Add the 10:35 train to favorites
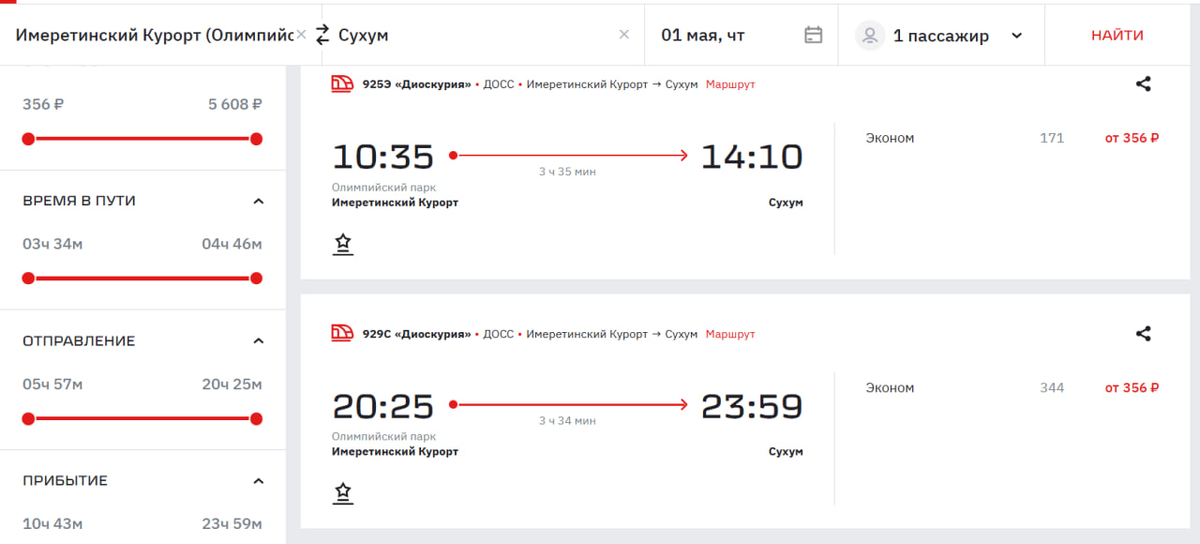Viewport: 1200px width, 544px height. tap(343, 244)
